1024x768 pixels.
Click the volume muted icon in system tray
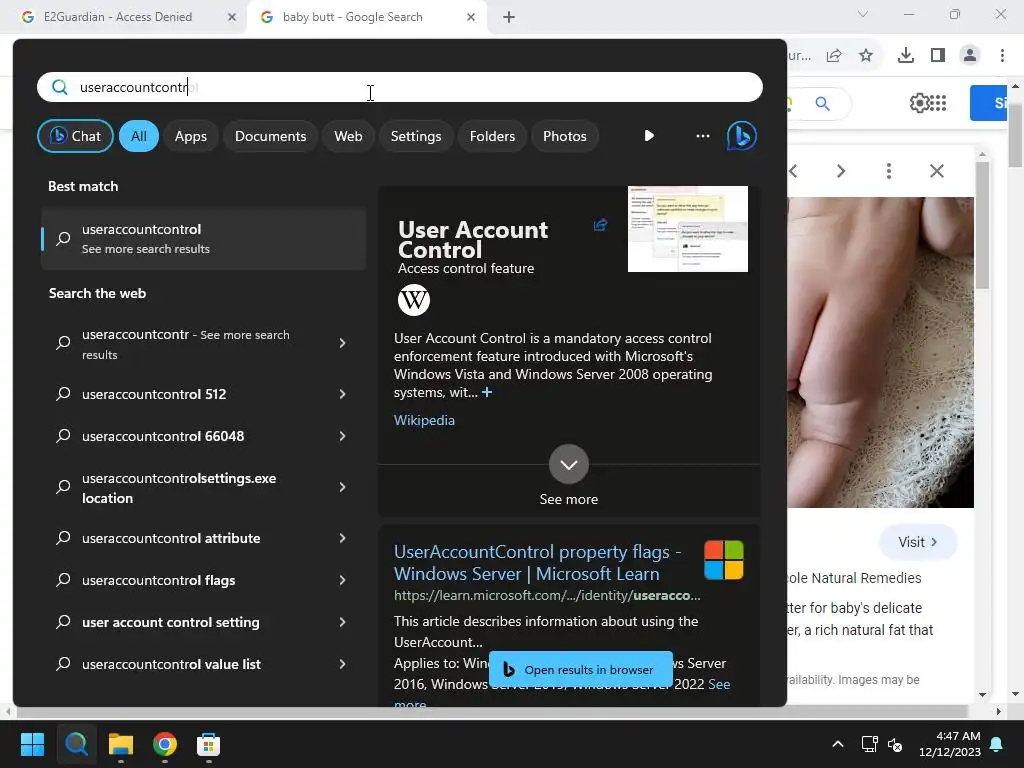(895, 744)
